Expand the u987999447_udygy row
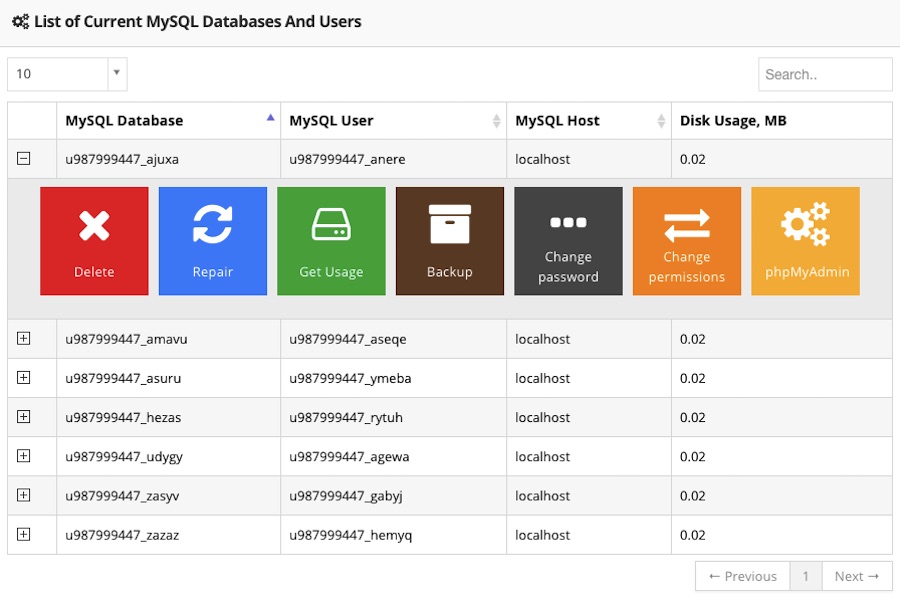900x599 pixels. pyautogui.click(x=24, y=456)
